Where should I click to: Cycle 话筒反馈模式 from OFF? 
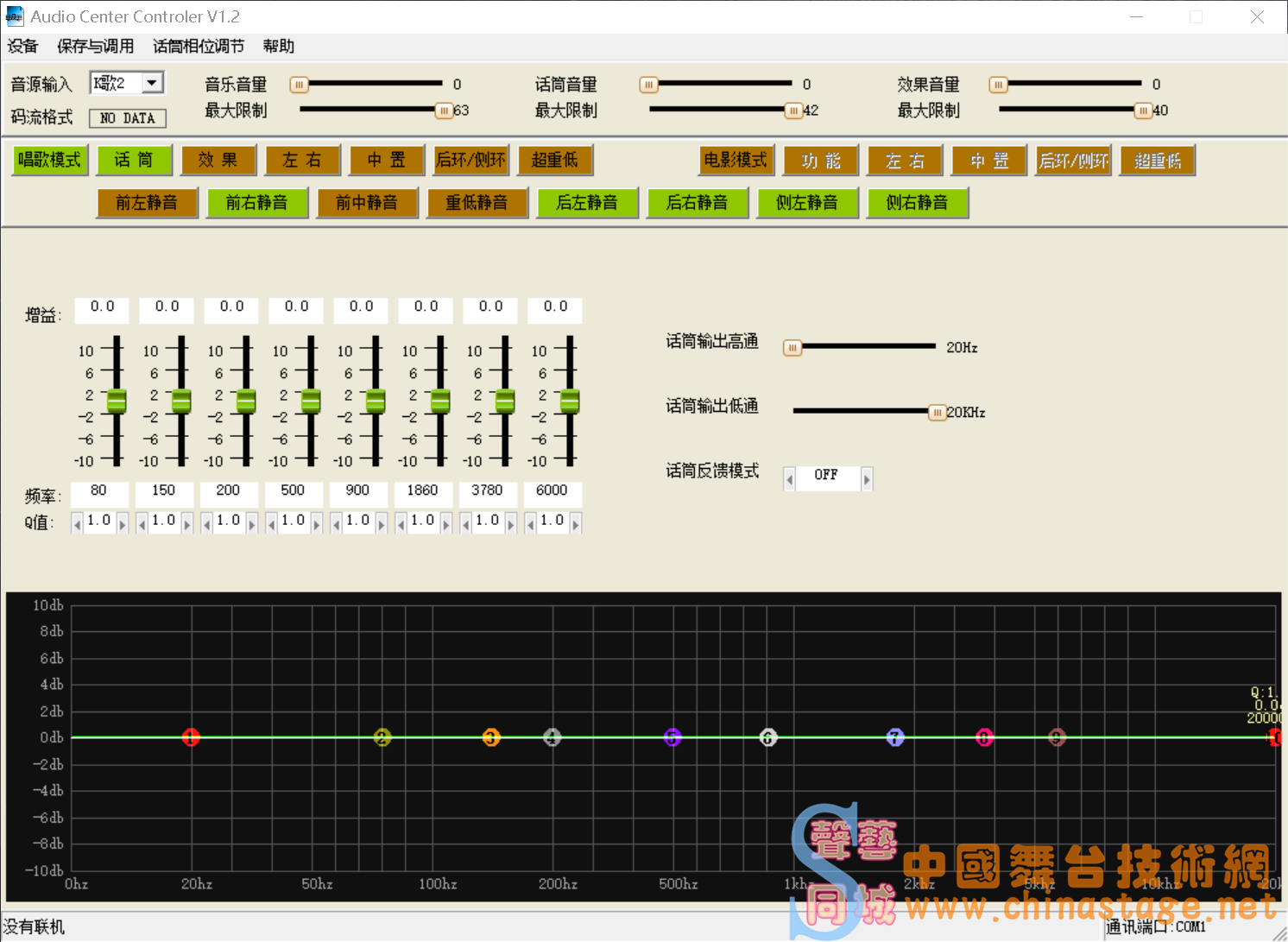click(866, 477)
